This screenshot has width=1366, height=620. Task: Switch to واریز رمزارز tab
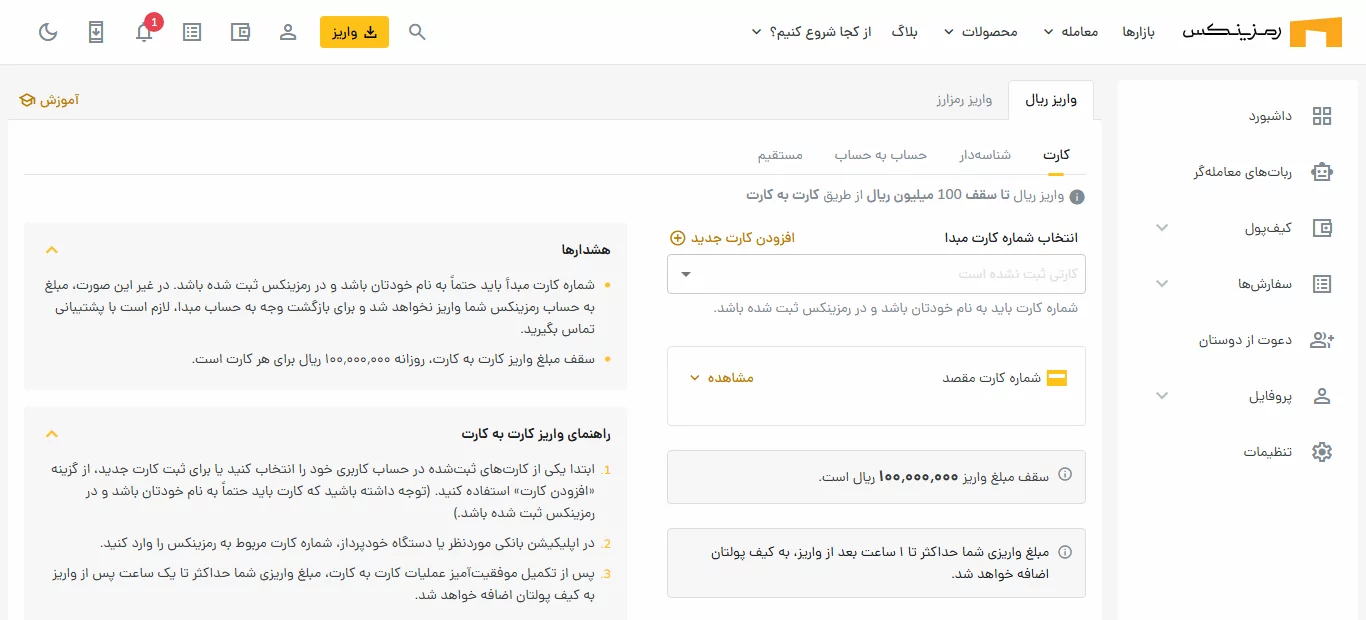[964, 100]
